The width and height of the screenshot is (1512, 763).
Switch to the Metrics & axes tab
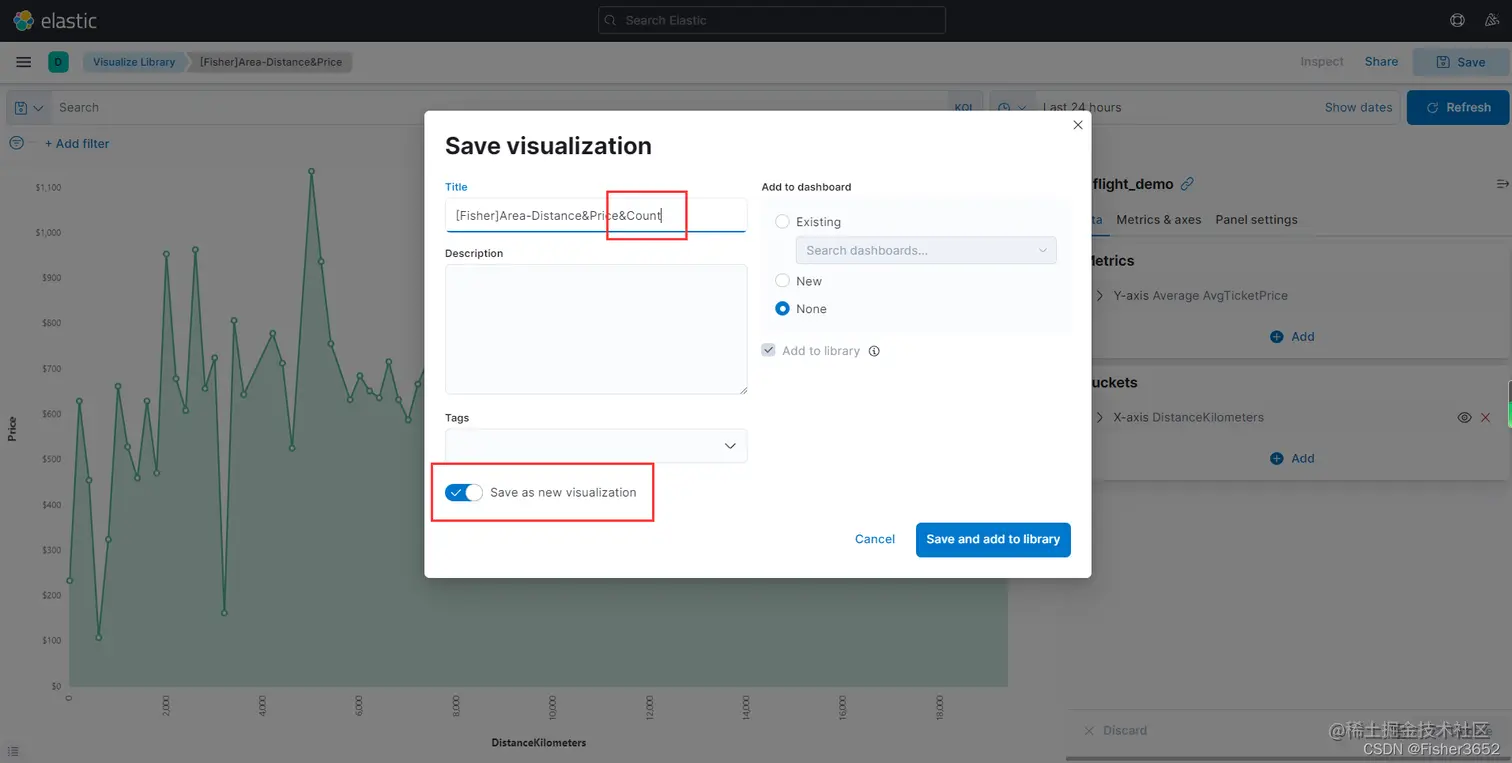pyautogui.click(x=1158, y=219)
